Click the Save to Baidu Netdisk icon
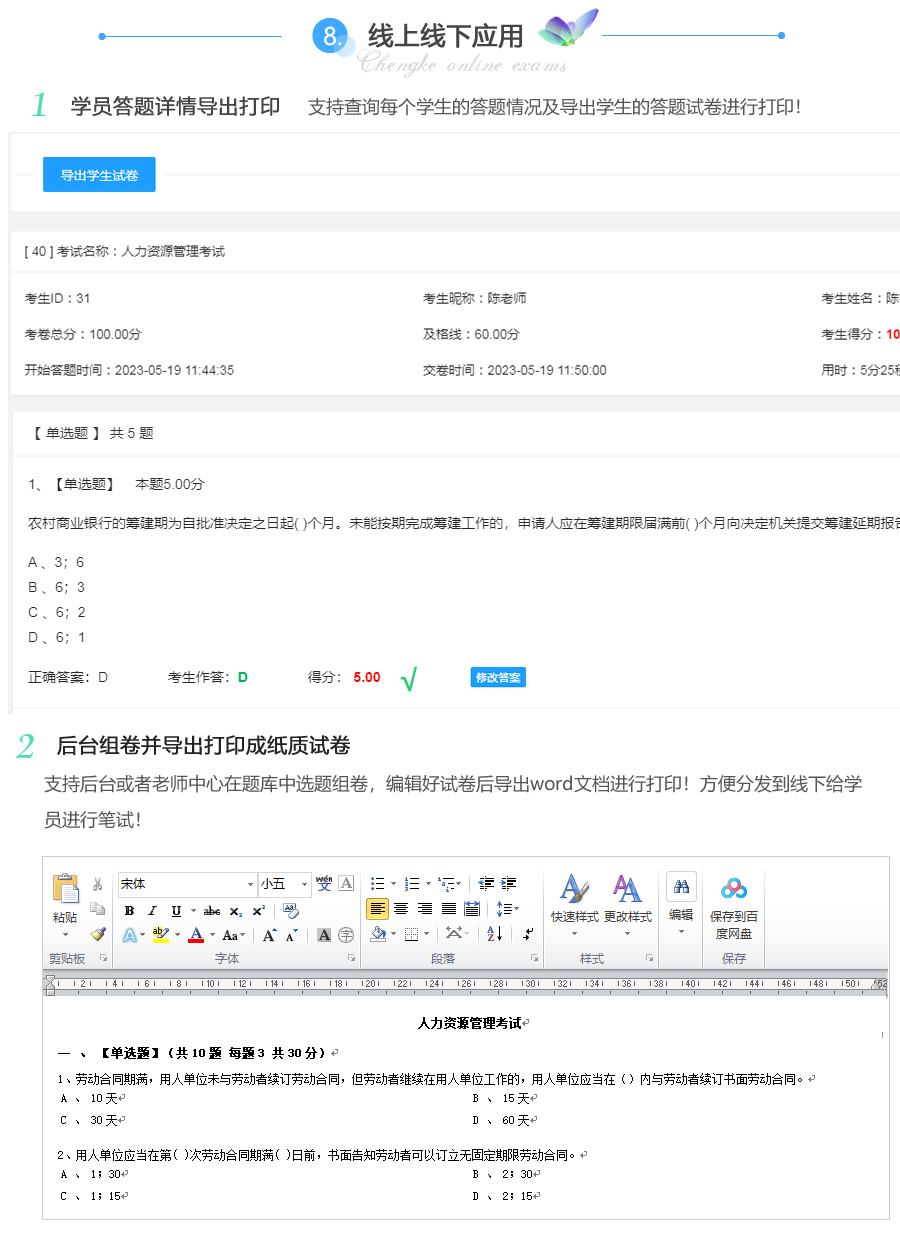The image size is (900, 1234). click(733, 889)
